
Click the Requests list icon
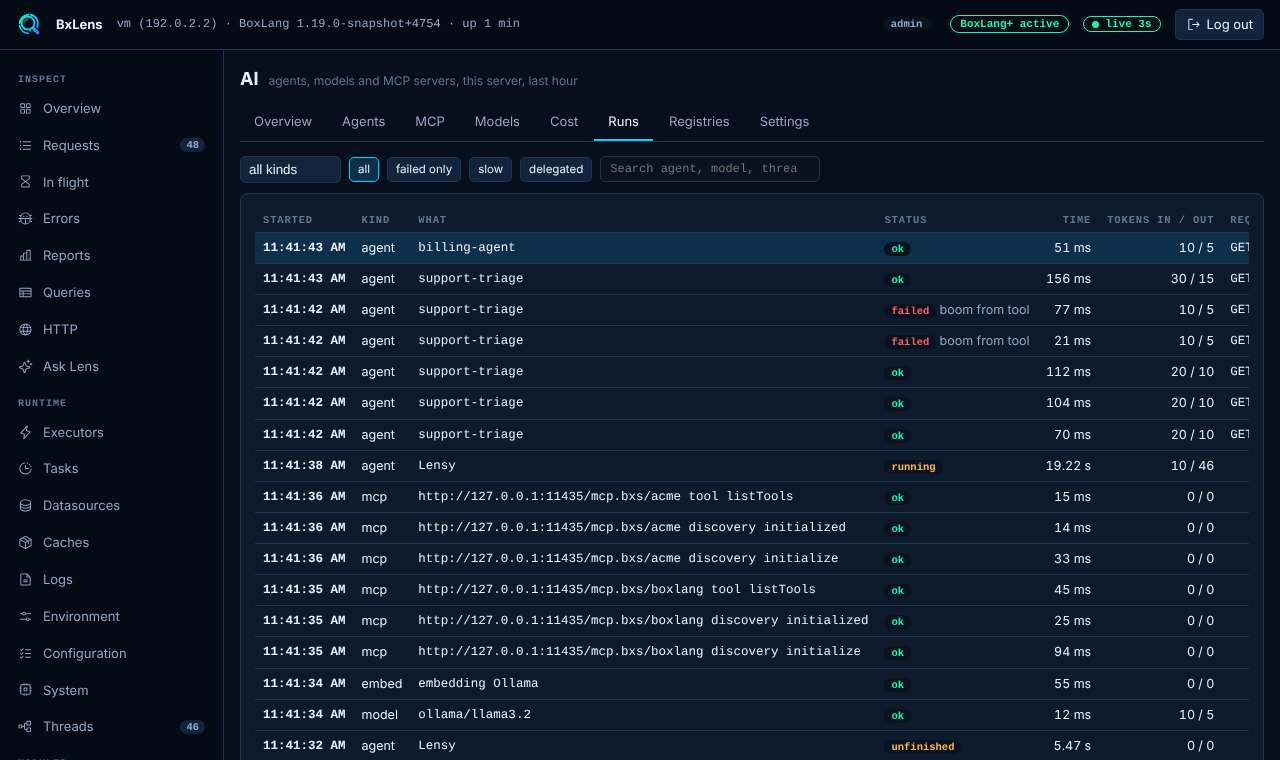pos(25,145)
